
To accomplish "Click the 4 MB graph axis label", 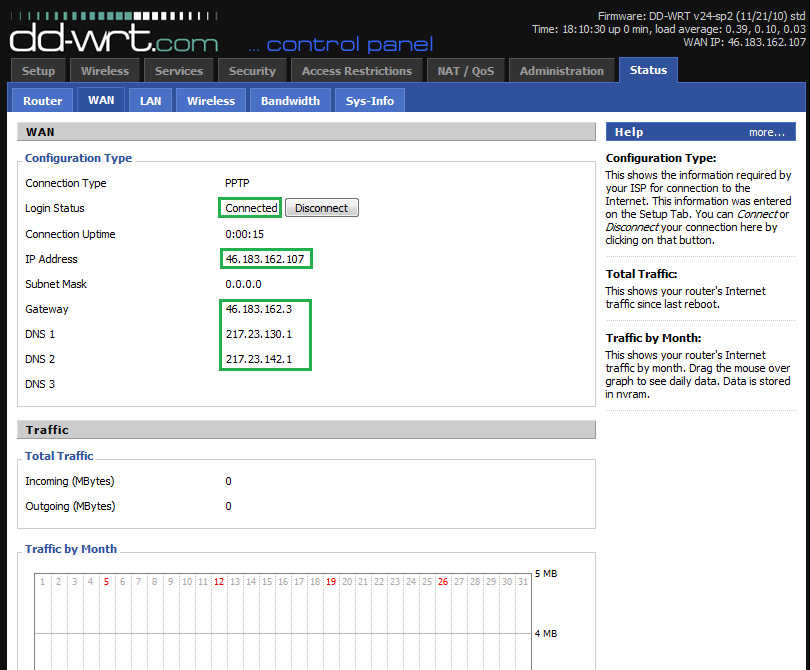I will (546, 633).
